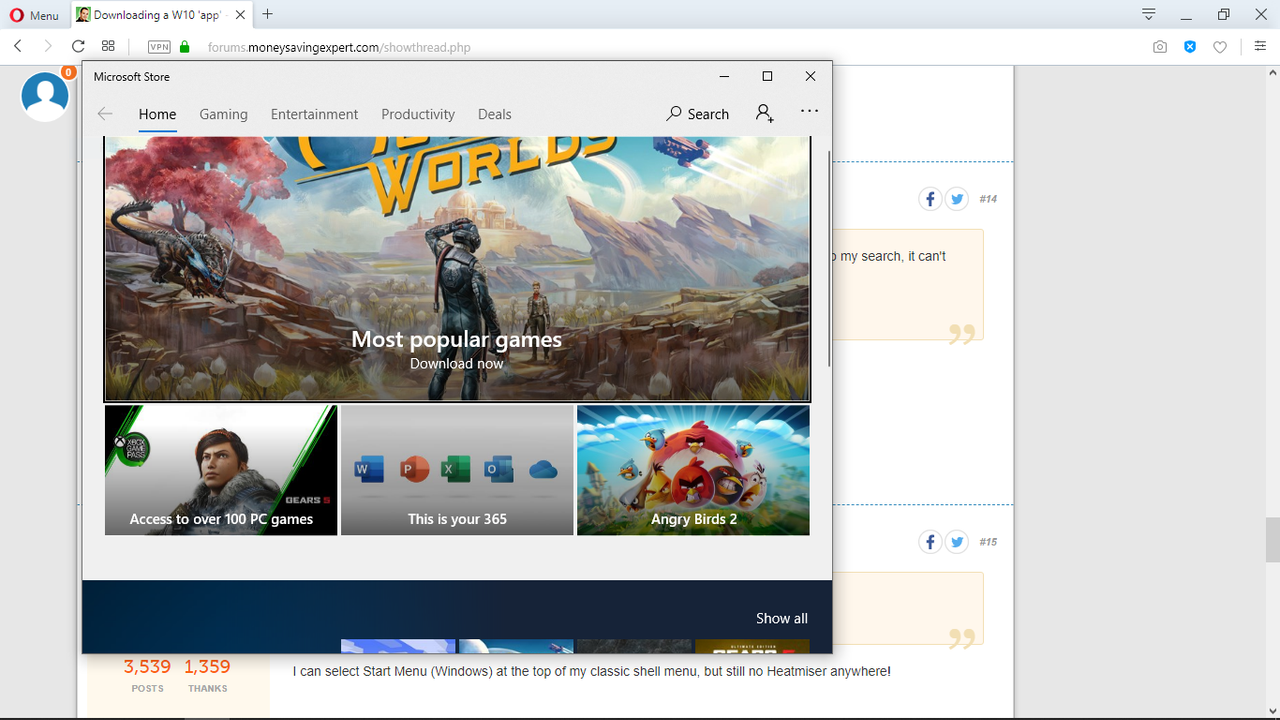
Task: Open the Store three-dots menu
Action: [809, 111]
